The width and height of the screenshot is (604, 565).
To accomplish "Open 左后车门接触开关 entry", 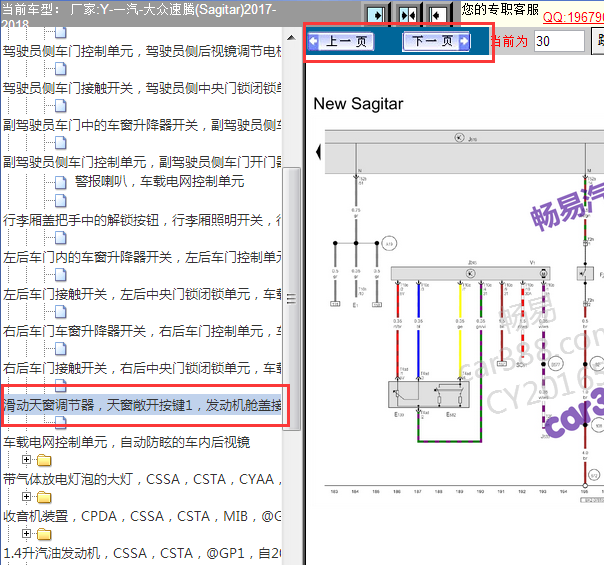I will (x=142, y=294).
